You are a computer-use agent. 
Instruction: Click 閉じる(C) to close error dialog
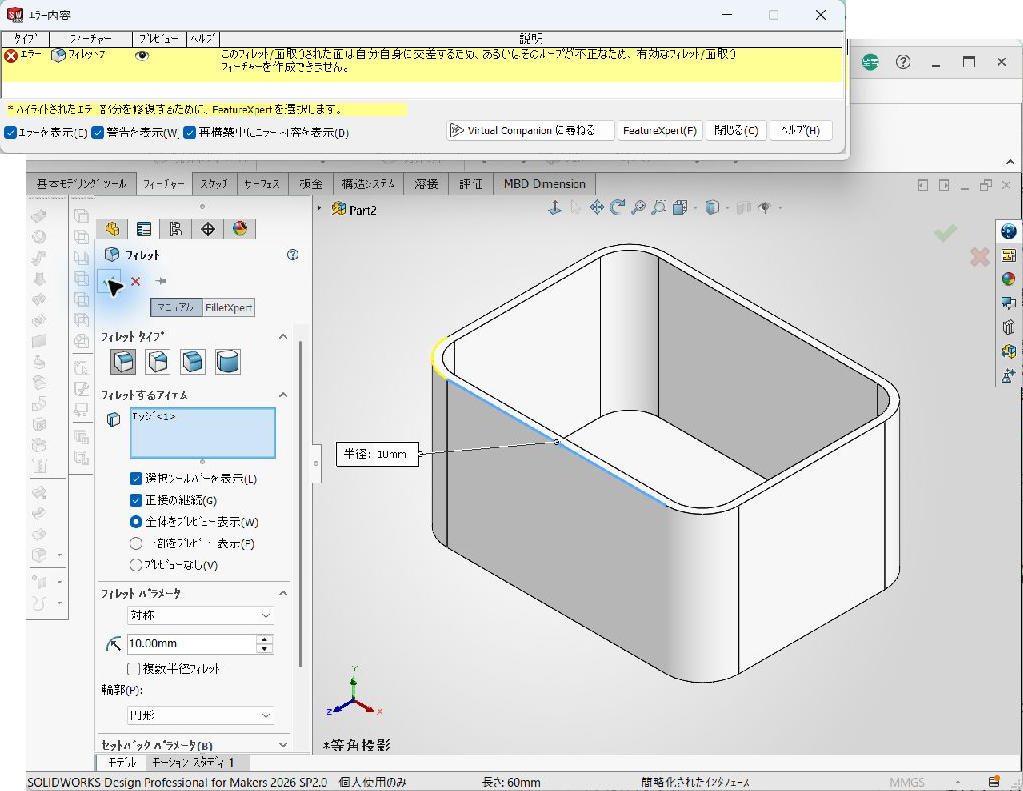coord(736,131)
